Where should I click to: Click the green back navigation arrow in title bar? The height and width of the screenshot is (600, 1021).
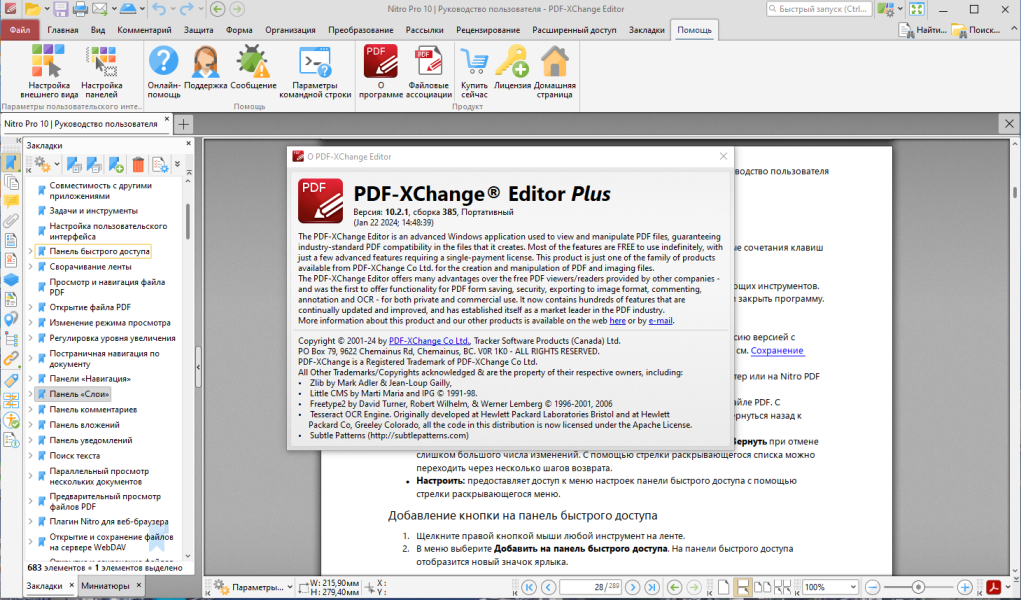point(218,9)
